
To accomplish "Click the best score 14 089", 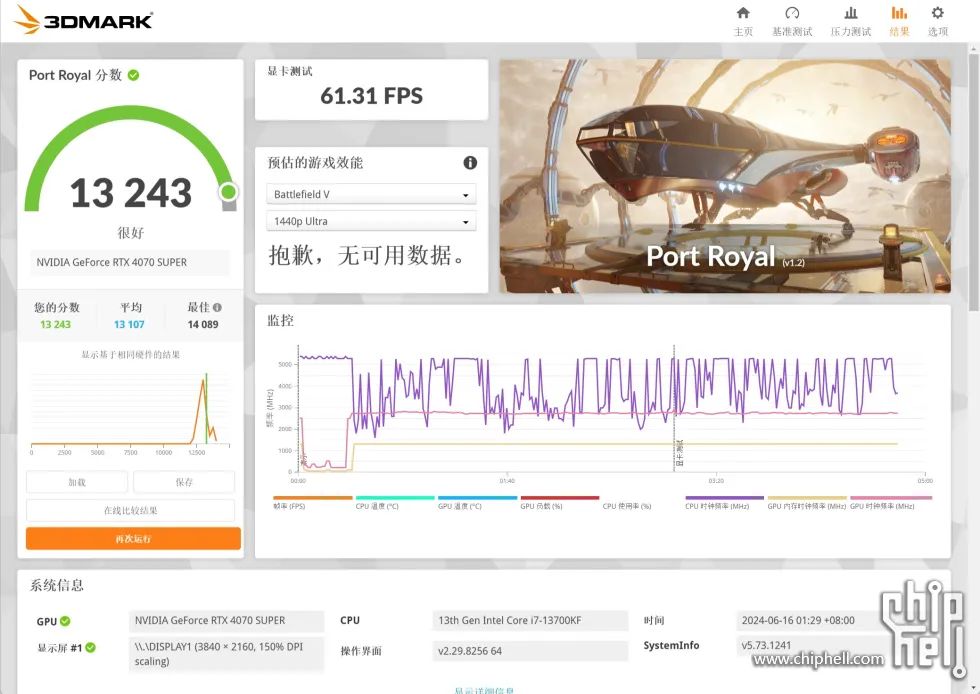I will 203,324.
